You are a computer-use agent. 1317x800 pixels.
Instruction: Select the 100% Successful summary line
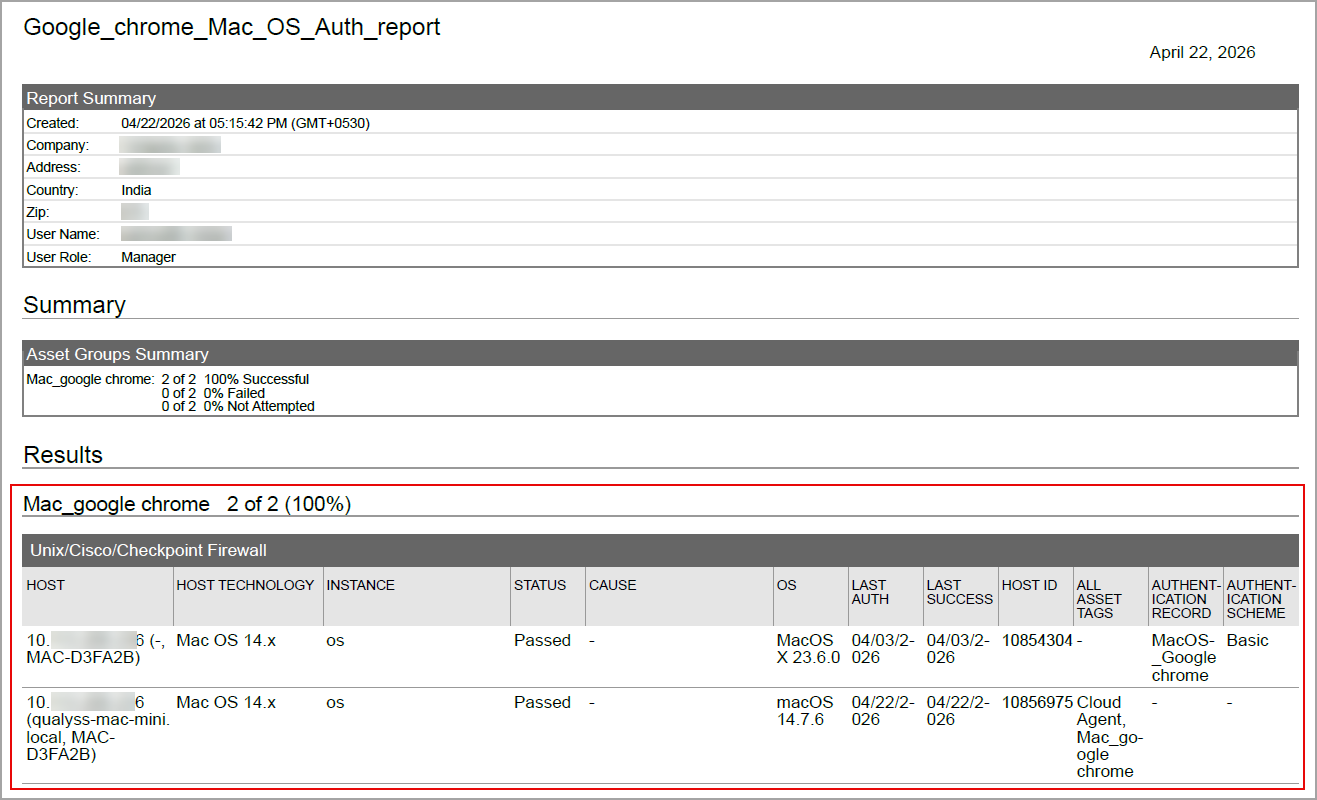click(235, 379)
